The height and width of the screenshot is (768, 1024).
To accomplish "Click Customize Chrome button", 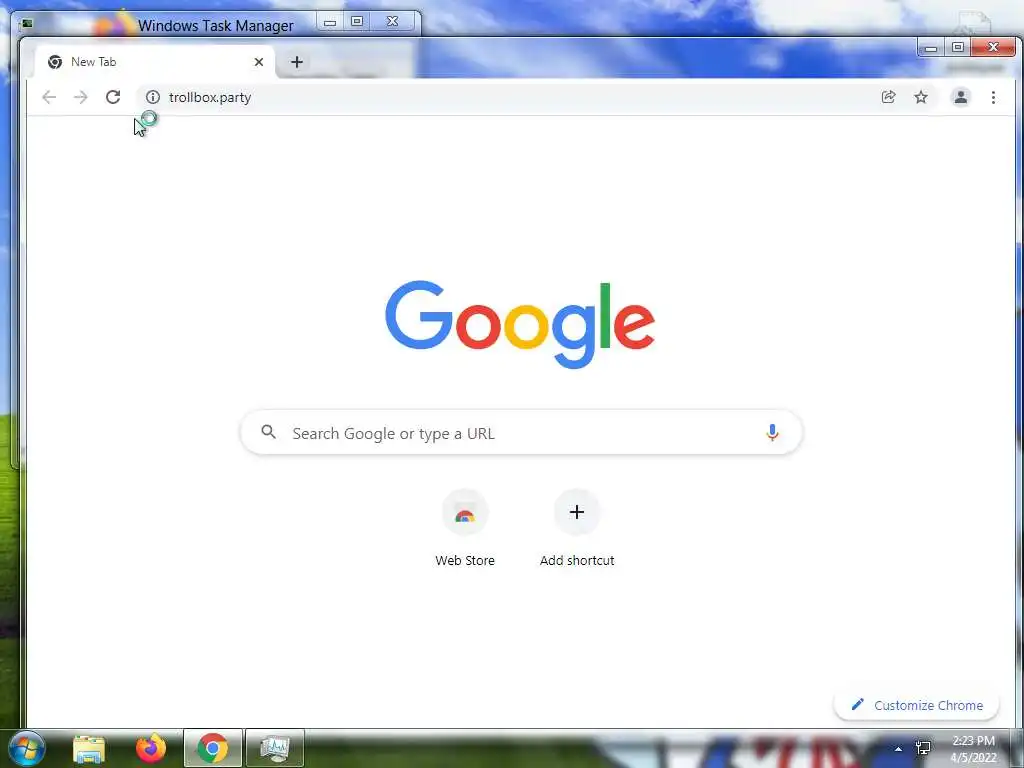I will (917, 705).
